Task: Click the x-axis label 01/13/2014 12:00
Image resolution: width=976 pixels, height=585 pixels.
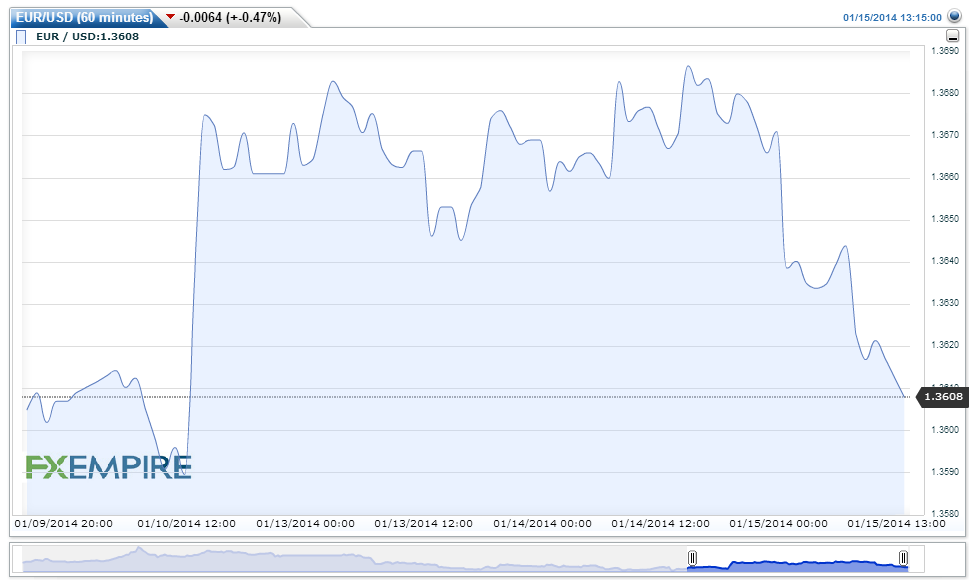Action: [x=424, y=524]
